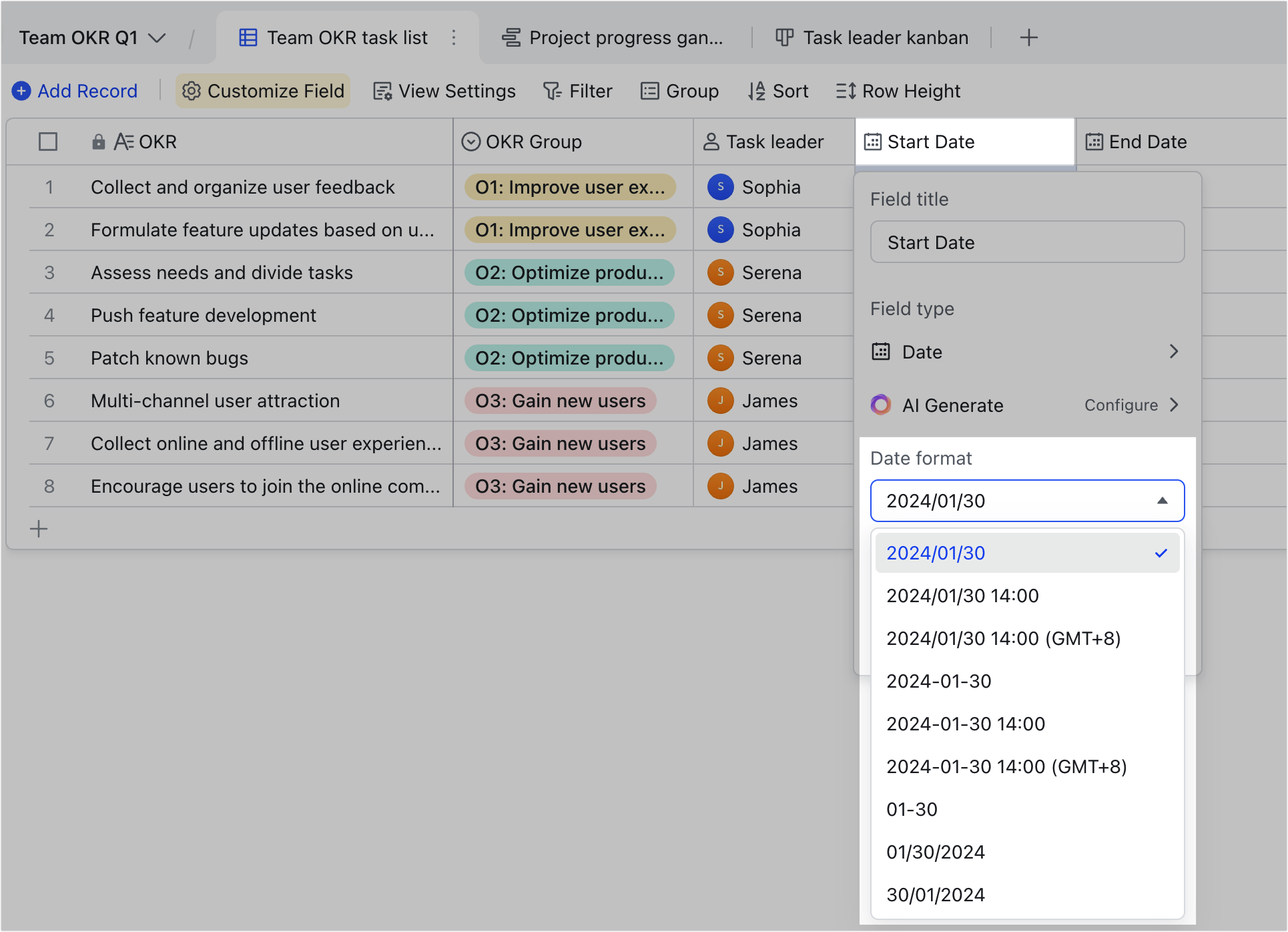Select the 01-30 date format
Viewport: 1288px width, 932px height.
click(x=1028, y=809)
